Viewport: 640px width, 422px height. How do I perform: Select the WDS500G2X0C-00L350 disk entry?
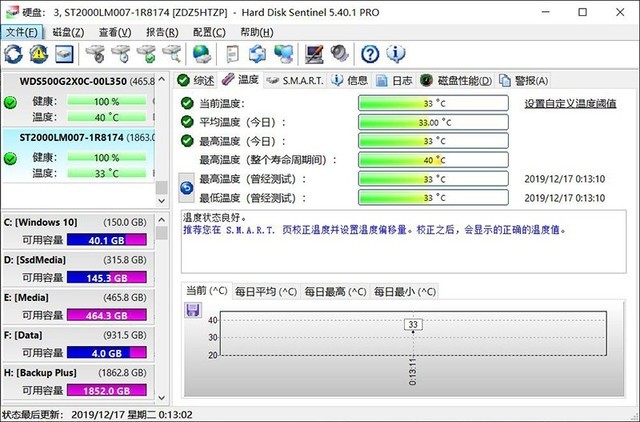pos(78,99)
